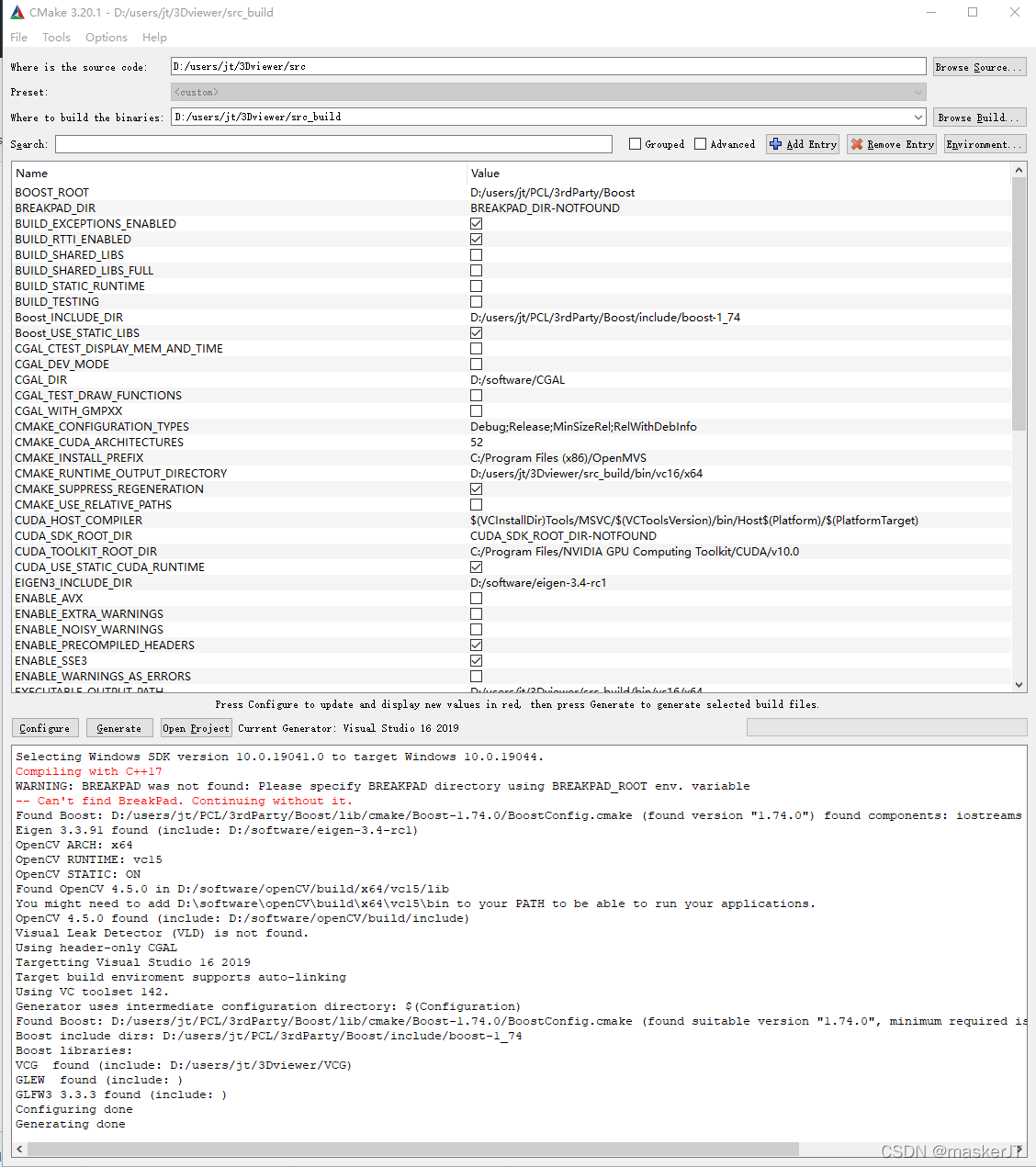Click the Remove Entry red X icon

click(x=858, y=143)
